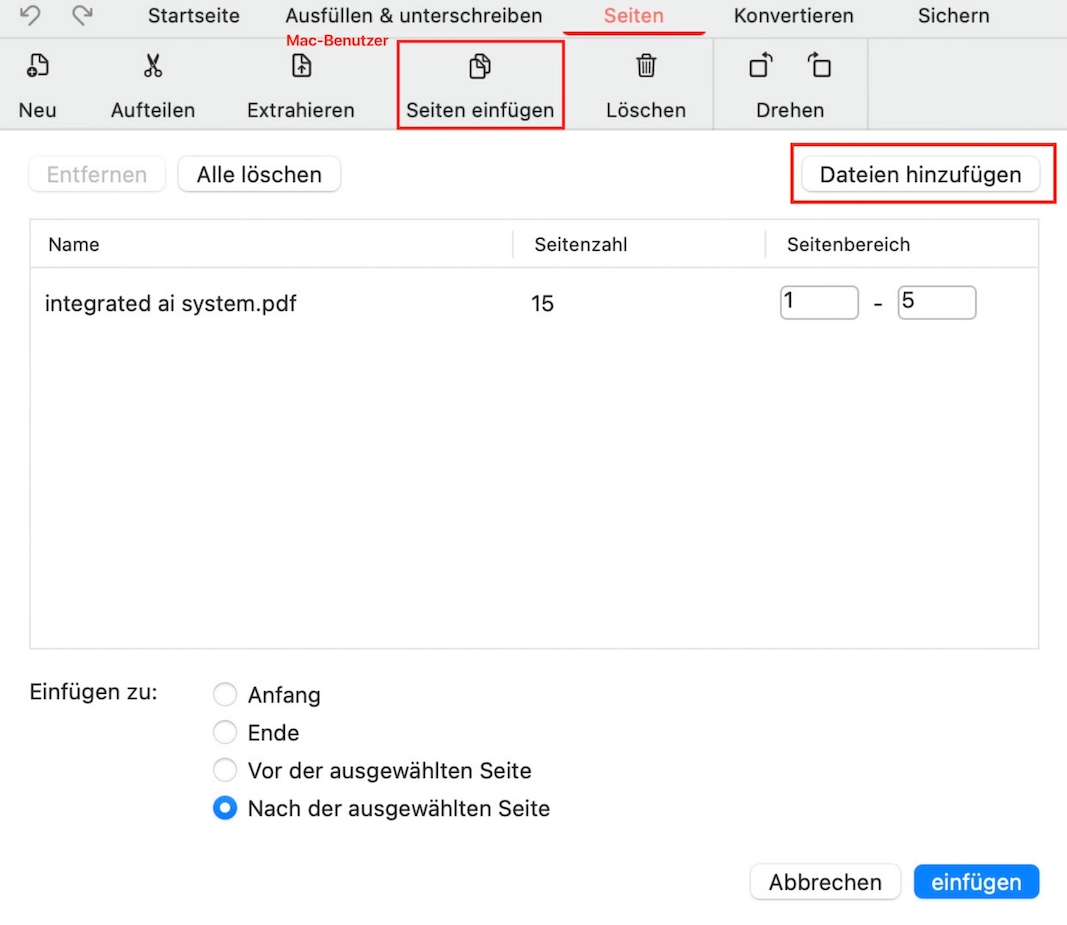Select the Löschen trash icon
1067x925 pixels.
pos(645,66)
